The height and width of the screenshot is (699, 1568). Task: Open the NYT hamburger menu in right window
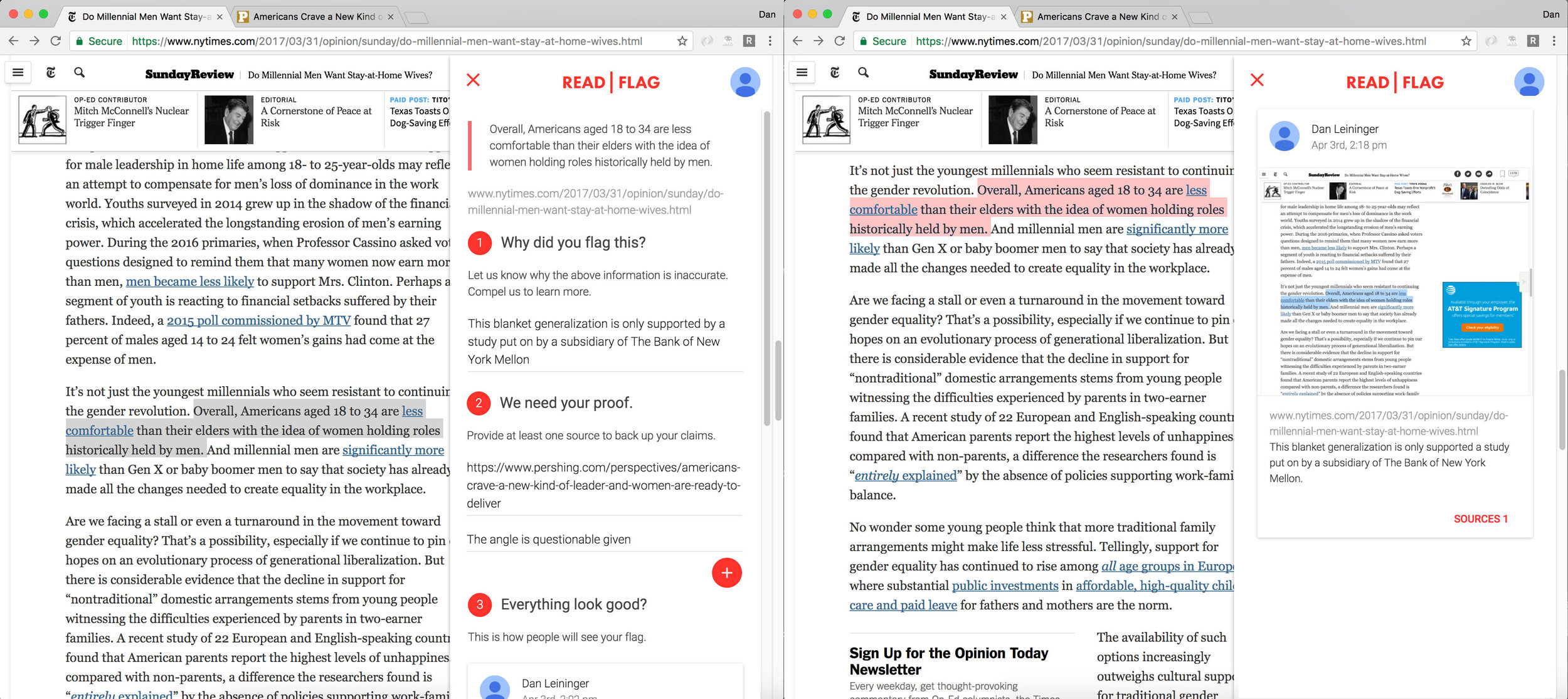click(802, 73)
